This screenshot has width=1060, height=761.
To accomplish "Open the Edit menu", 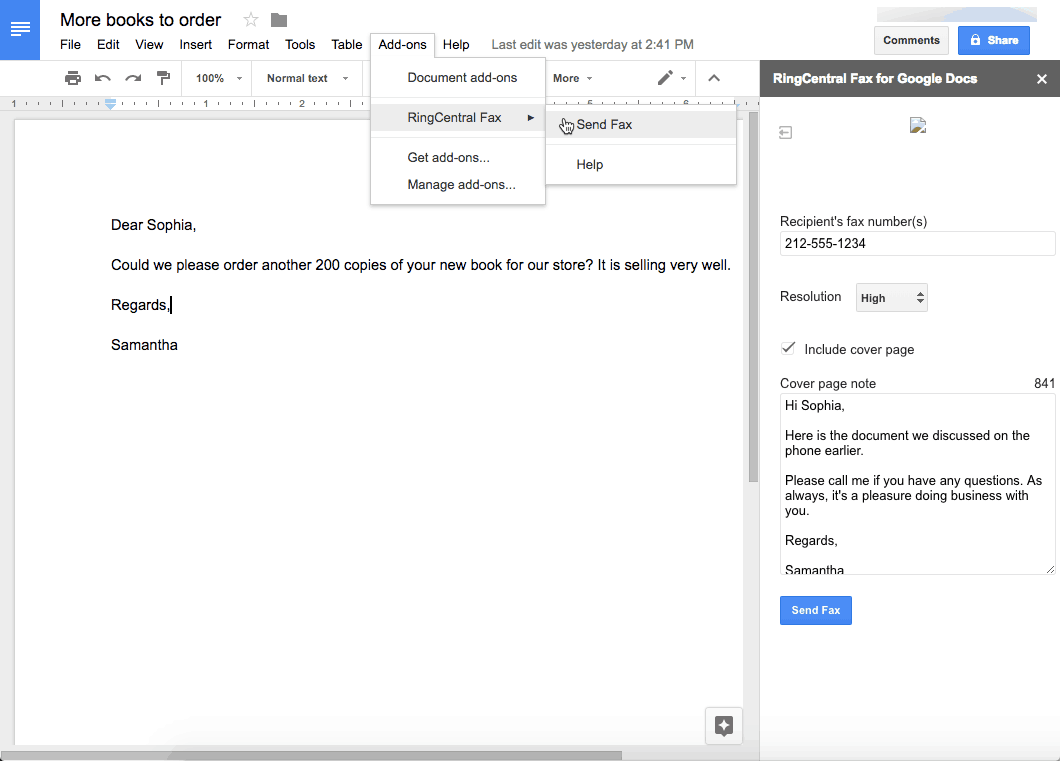I will pos(108,45).
